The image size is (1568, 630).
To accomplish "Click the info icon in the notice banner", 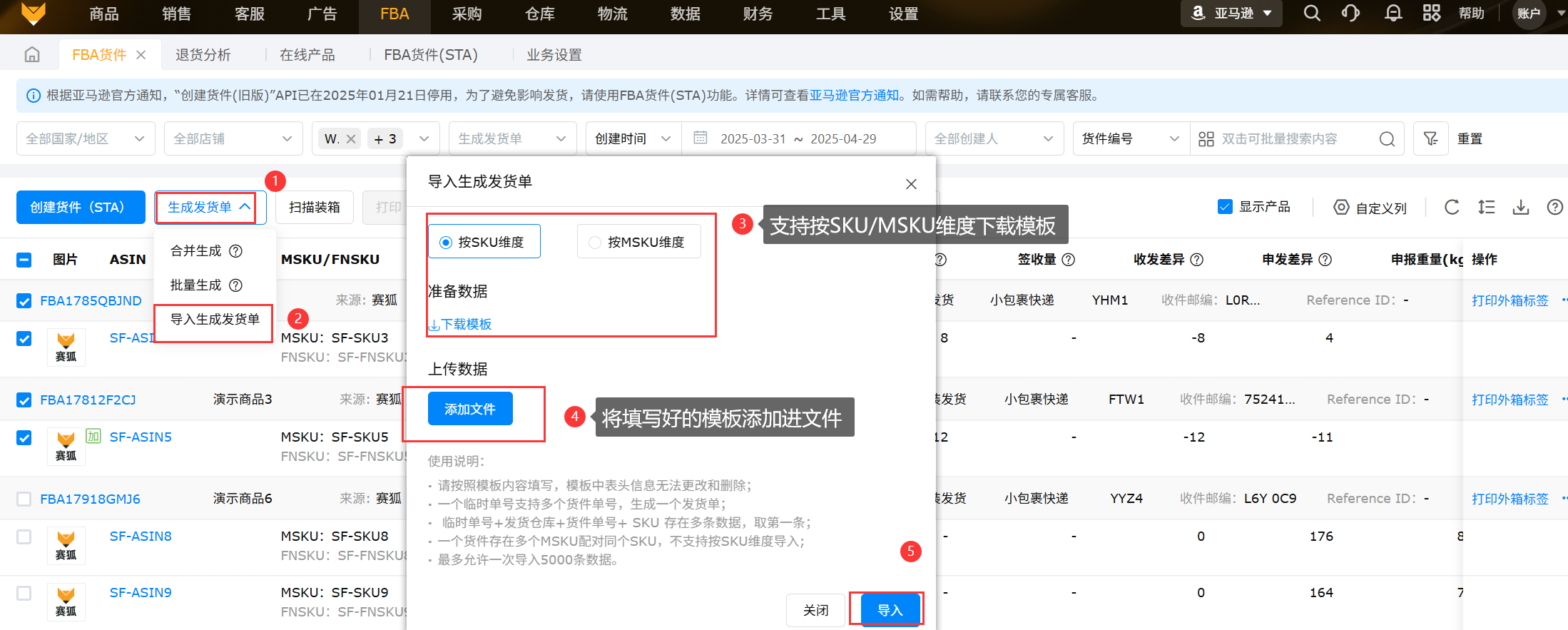I will 34,96.
